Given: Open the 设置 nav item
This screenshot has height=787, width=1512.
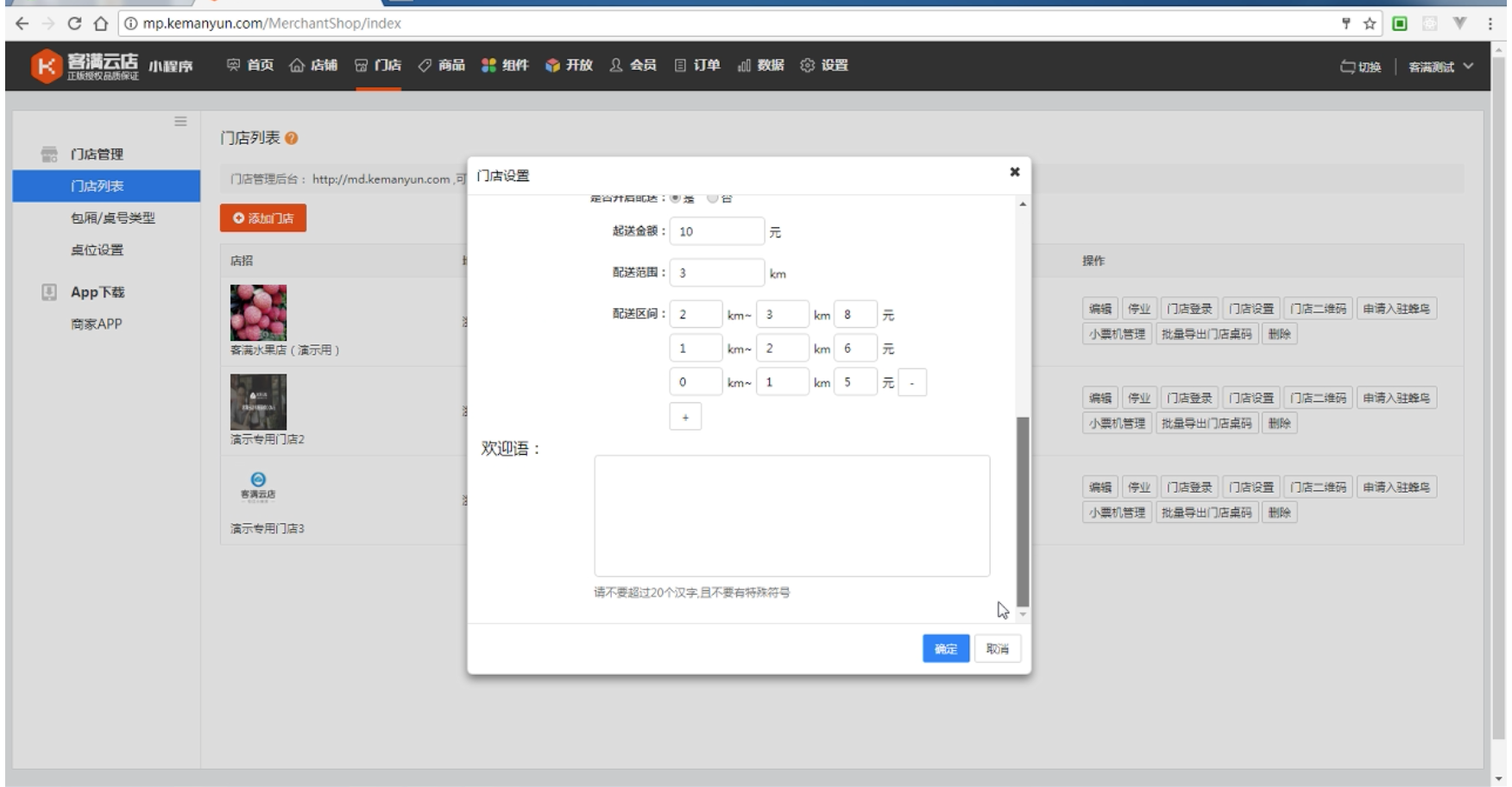Looking at the screenshot, I should point(824,66).
